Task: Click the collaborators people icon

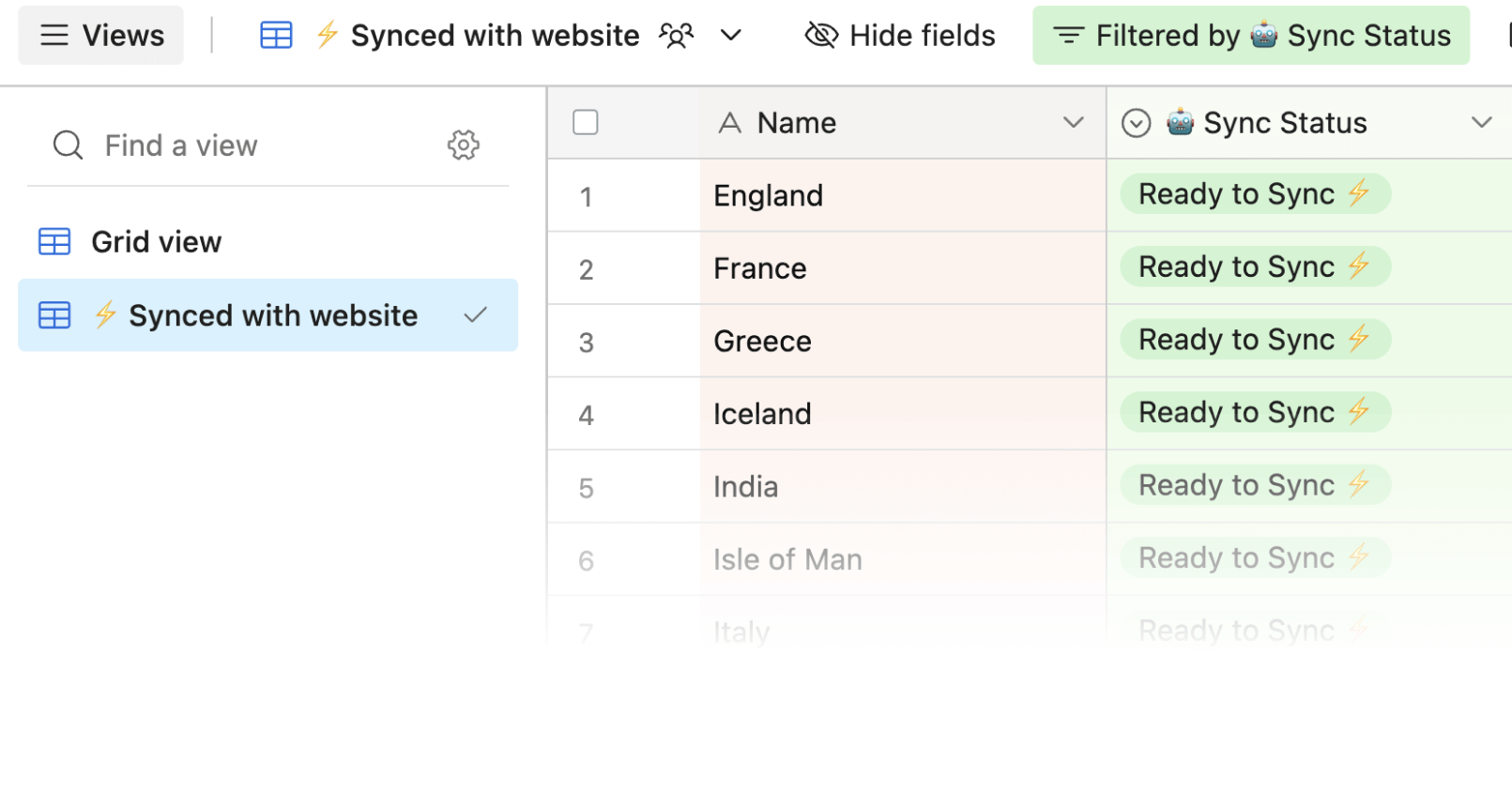Action: [676, 36]
